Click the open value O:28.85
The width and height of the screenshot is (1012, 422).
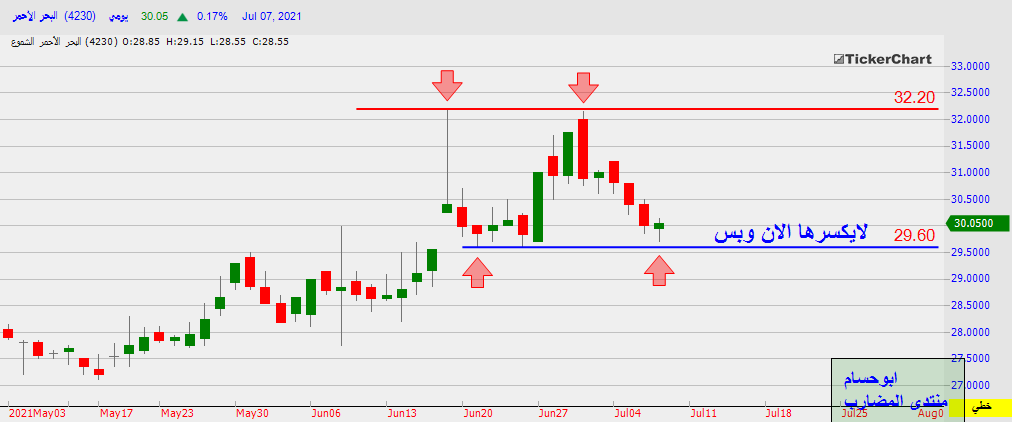pos(142,42)
